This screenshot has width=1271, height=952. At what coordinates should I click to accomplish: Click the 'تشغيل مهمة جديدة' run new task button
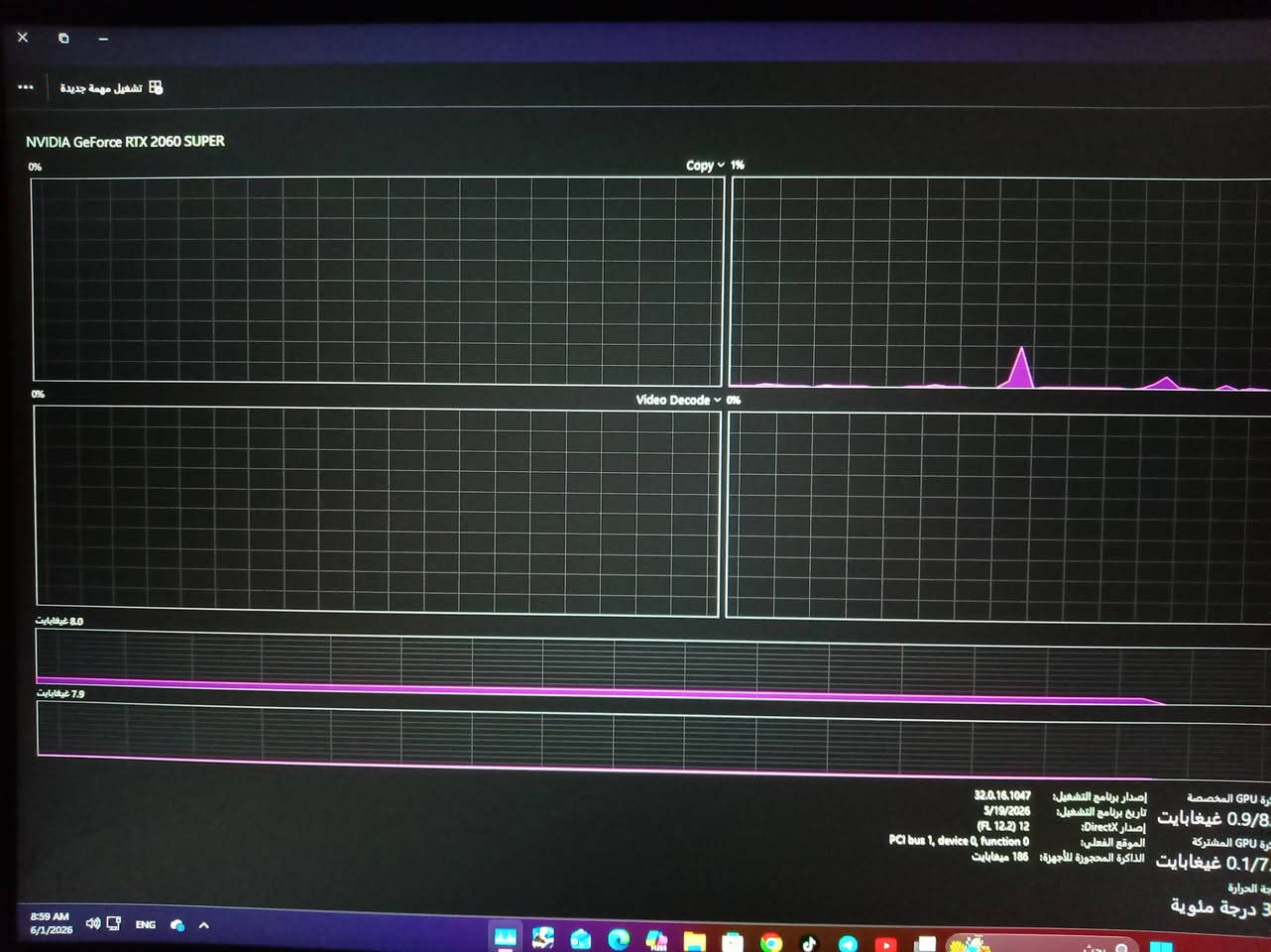pos(111,88)
